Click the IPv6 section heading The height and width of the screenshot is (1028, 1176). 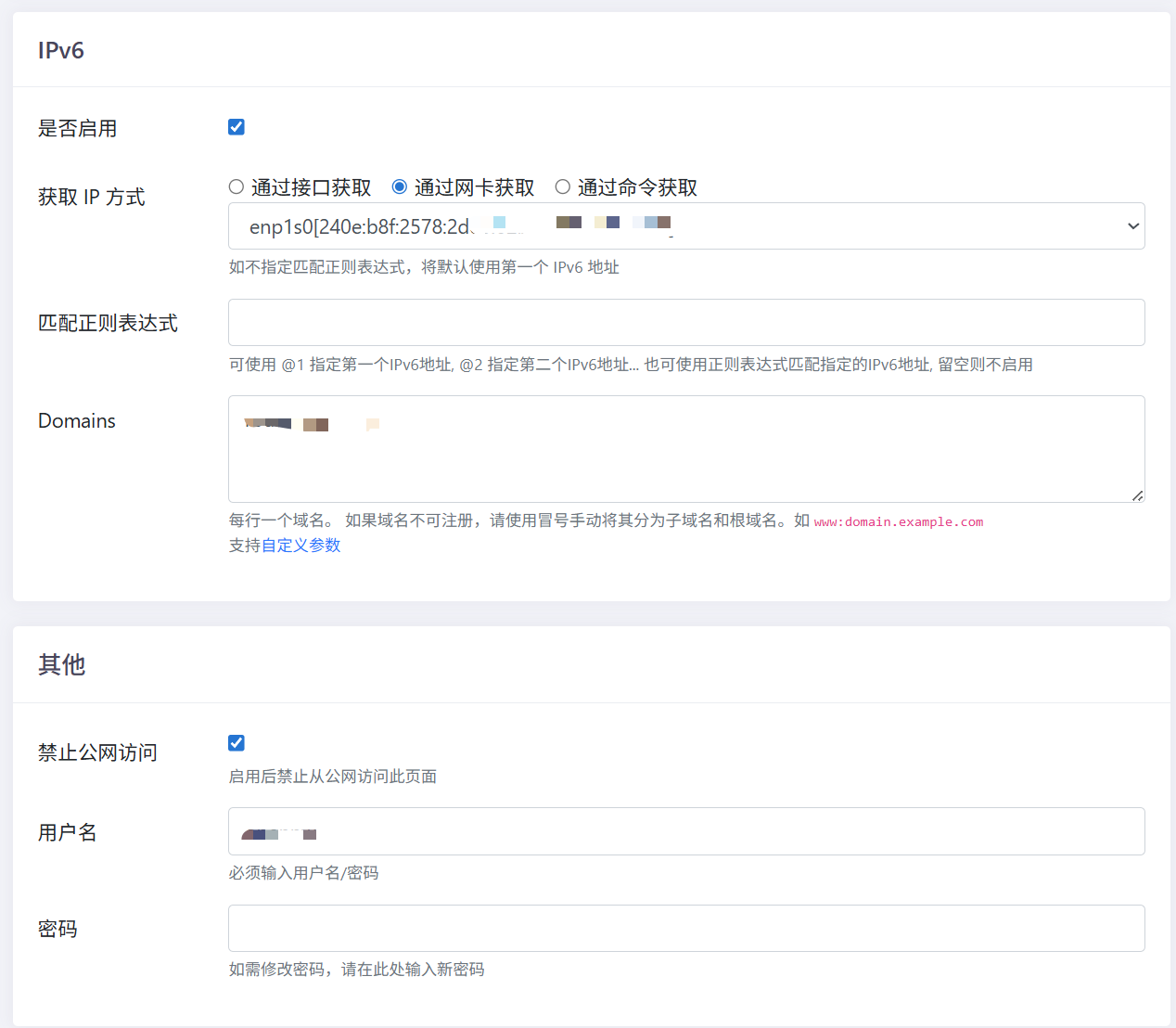click(61, 50)
